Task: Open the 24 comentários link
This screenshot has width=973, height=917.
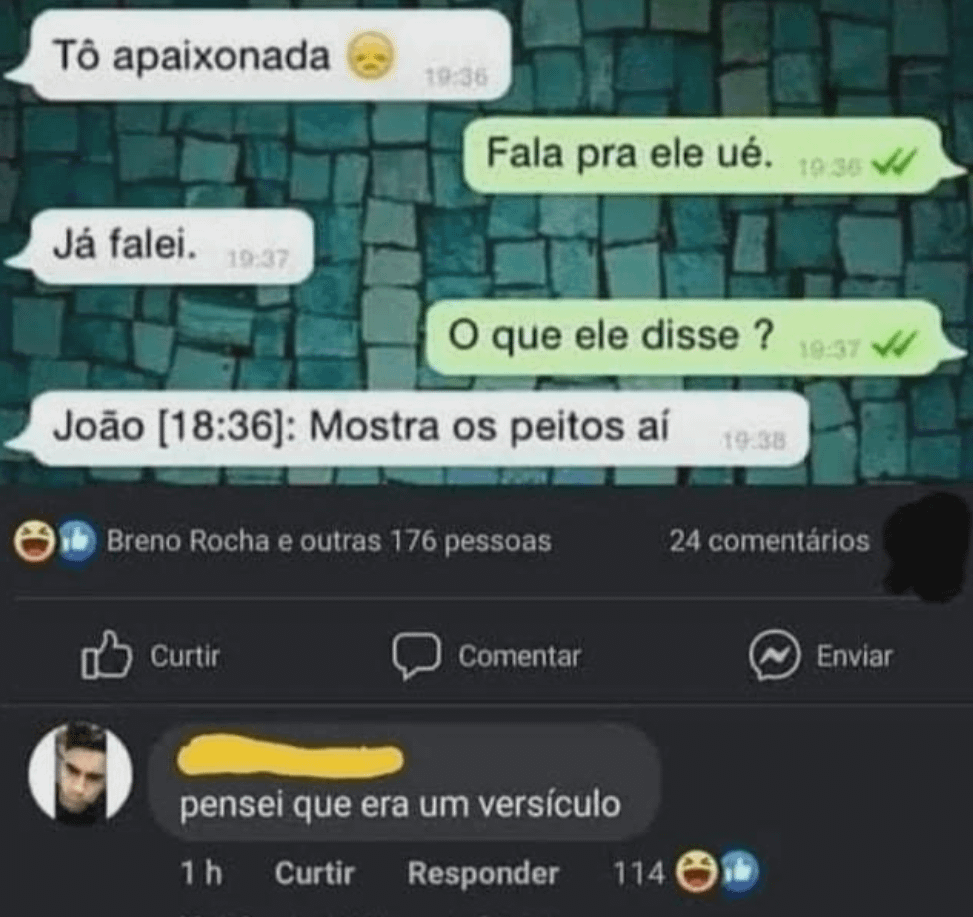Action: pos(769,541)
